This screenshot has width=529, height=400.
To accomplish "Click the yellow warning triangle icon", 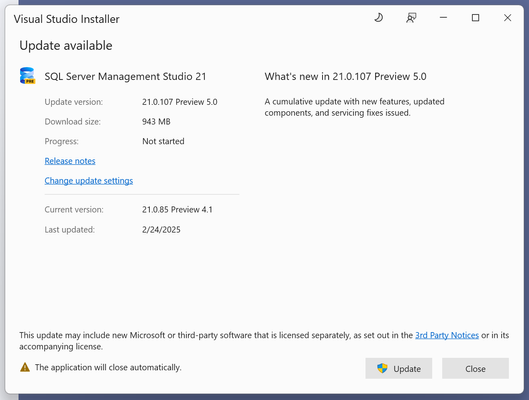I will pos(25,367).
